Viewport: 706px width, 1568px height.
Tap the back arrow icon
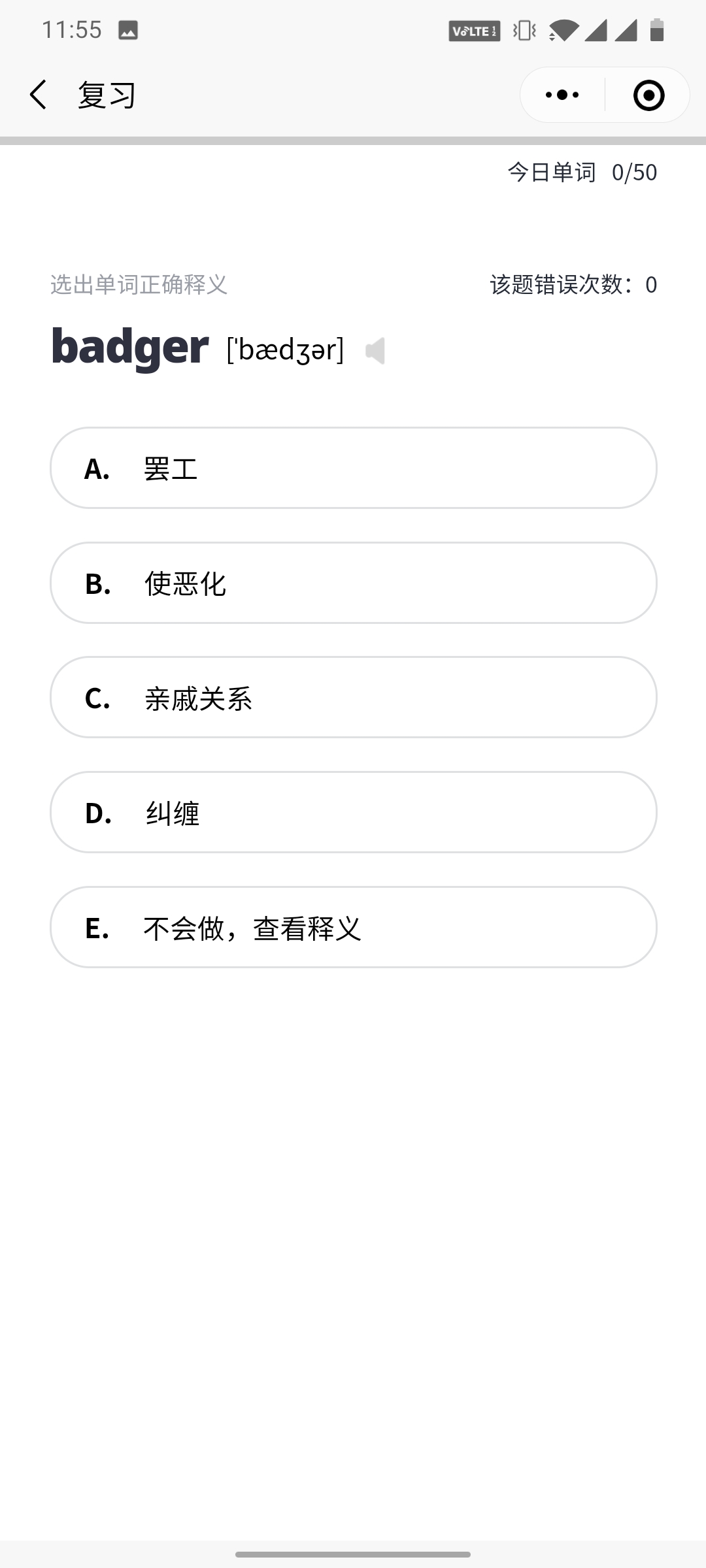[x=39, y=95]
